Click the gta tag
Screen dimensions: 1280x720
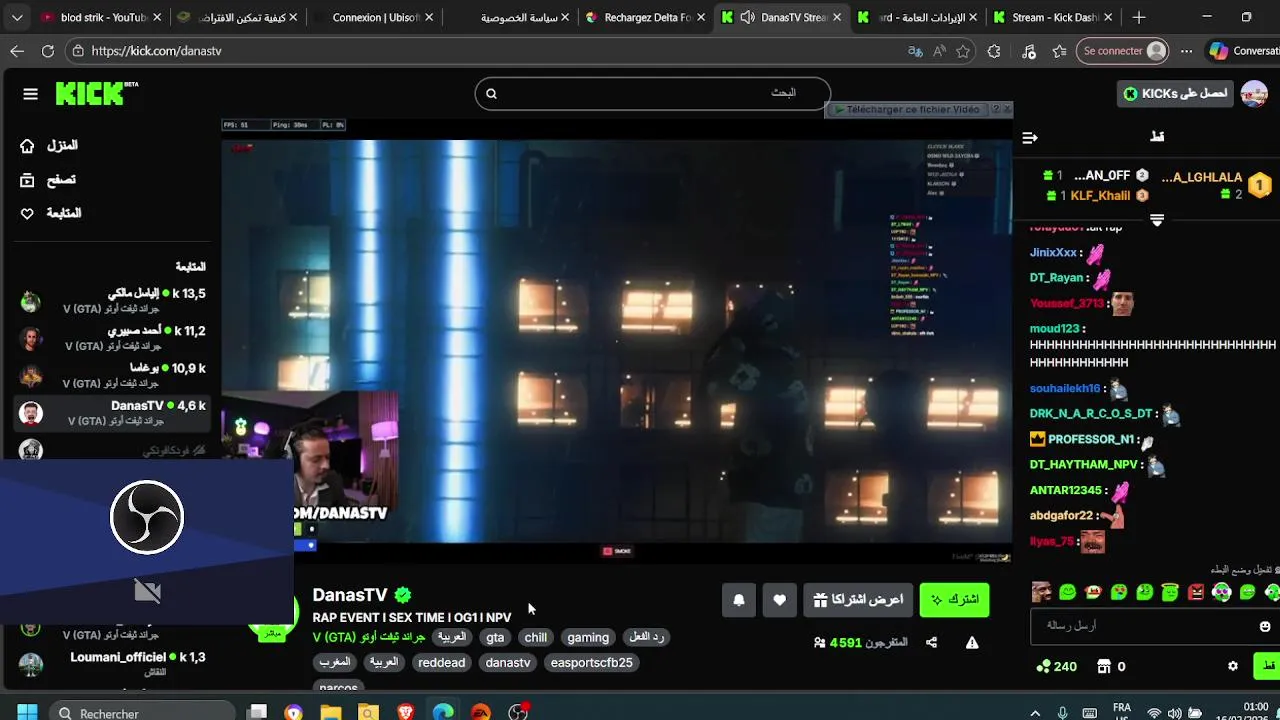[x=495, y=637]
